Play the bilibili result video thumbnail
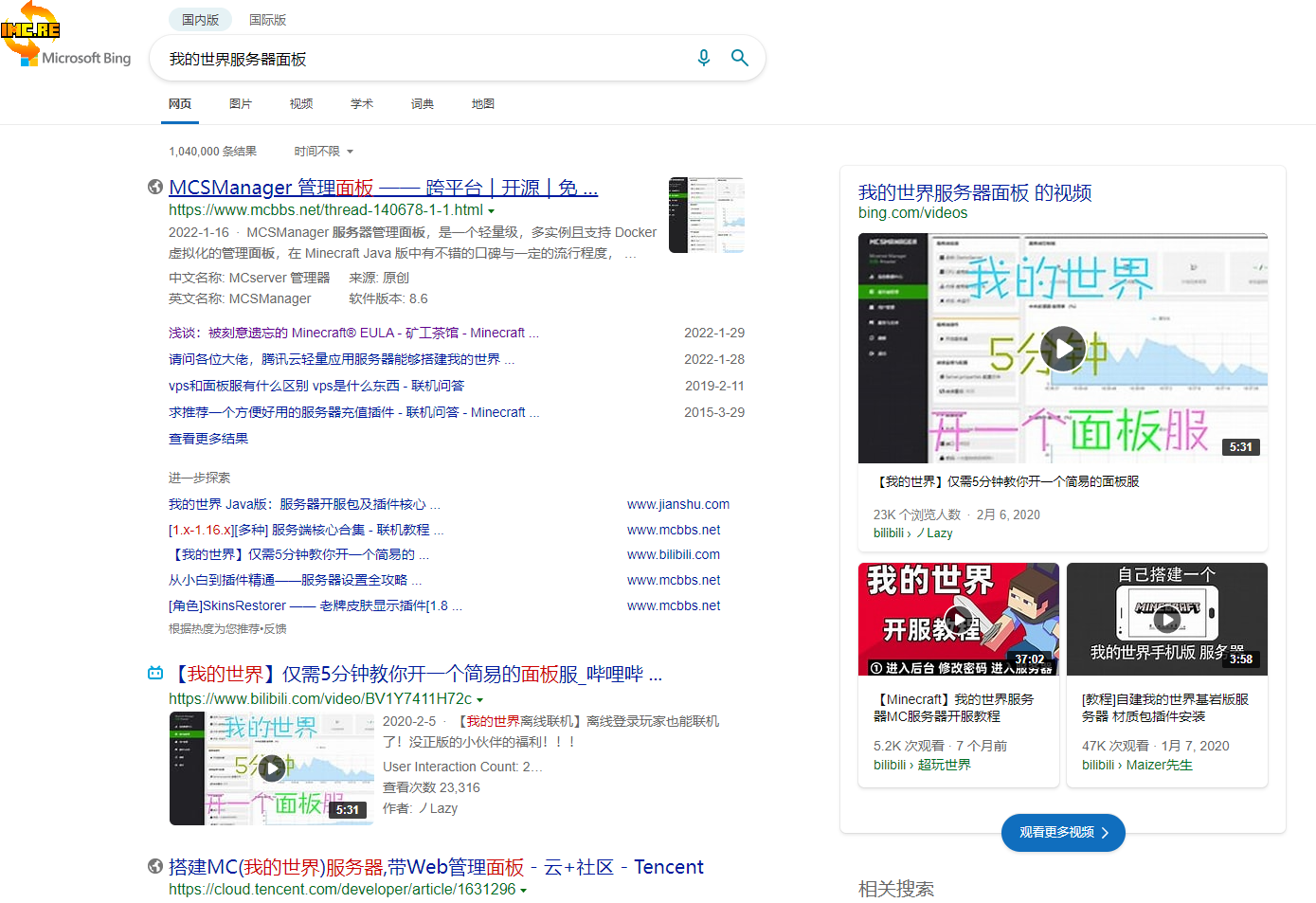 click(x=271, y=768)
